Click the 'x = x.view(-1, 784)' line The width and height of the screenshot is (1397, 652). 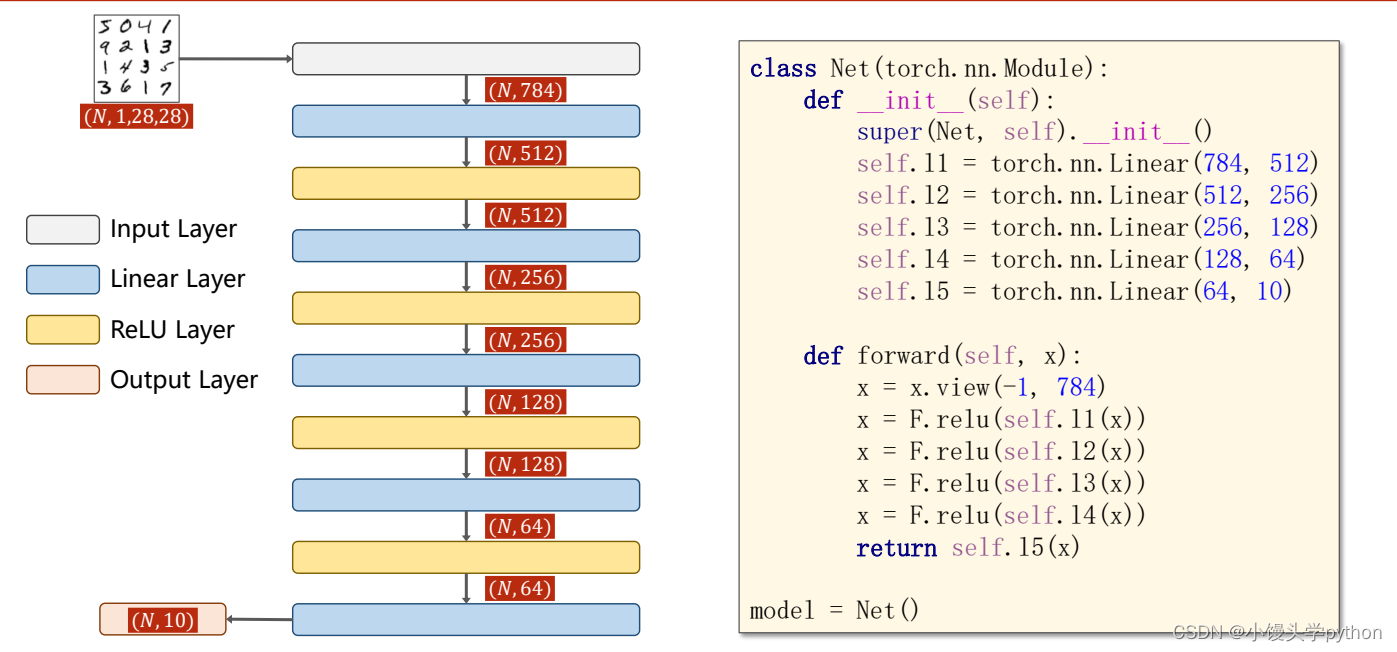(x=982, y=388)
